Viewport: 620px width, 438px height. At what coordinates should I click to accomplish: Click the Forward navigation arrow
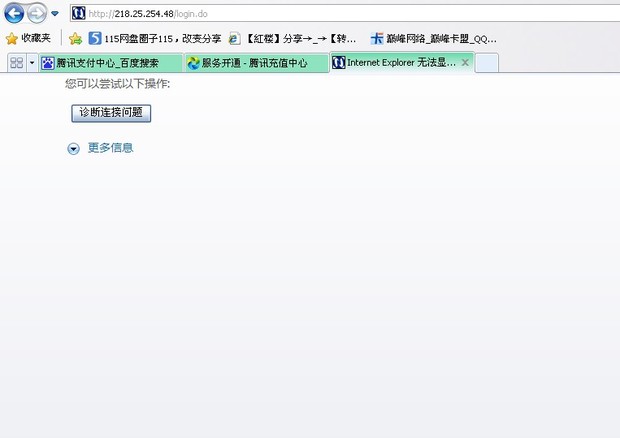tap(36, 13)
